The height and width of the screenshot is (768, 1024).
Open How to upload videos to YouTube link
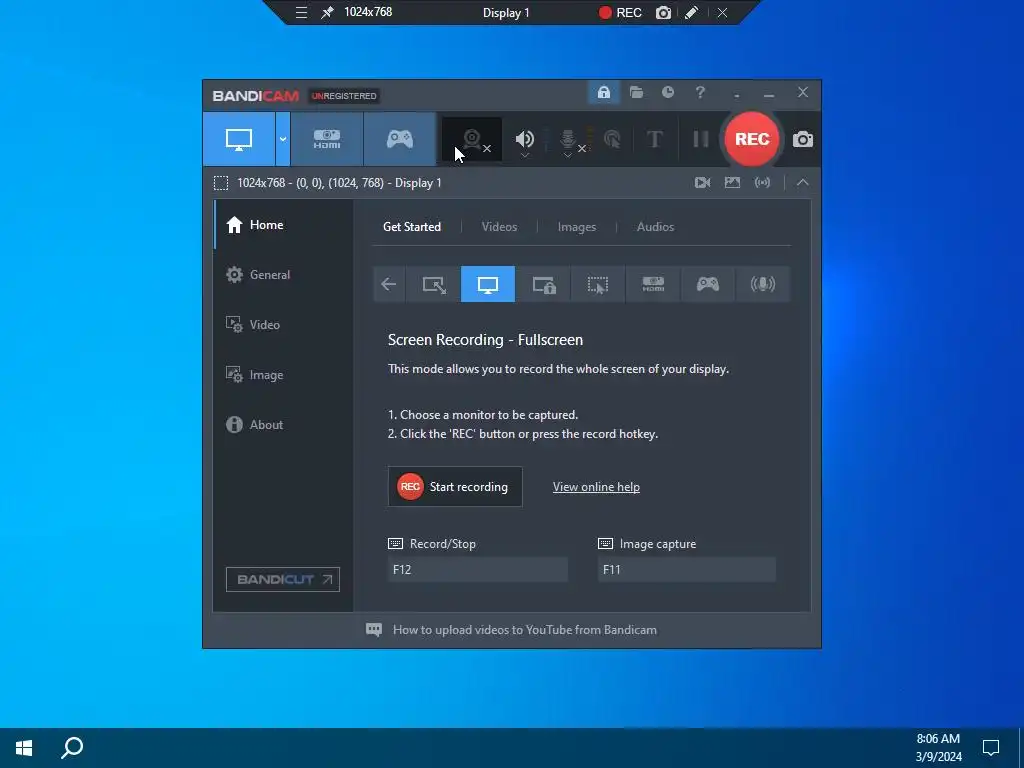click(x=524, y=630)
